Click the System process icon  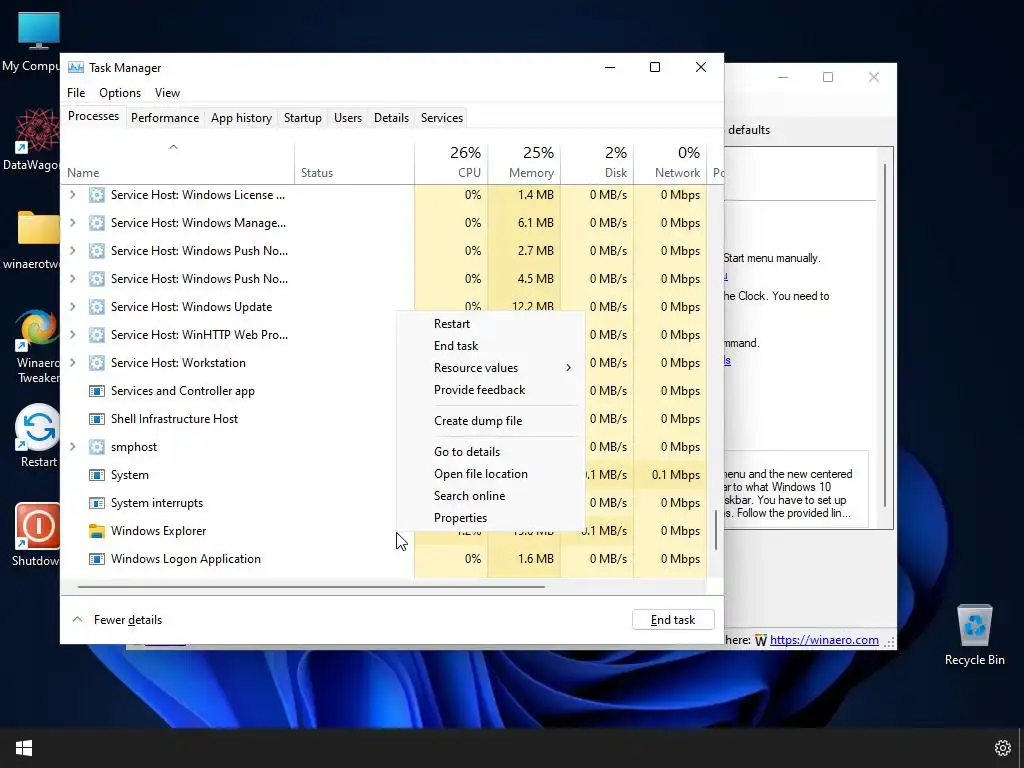(97, 475)
